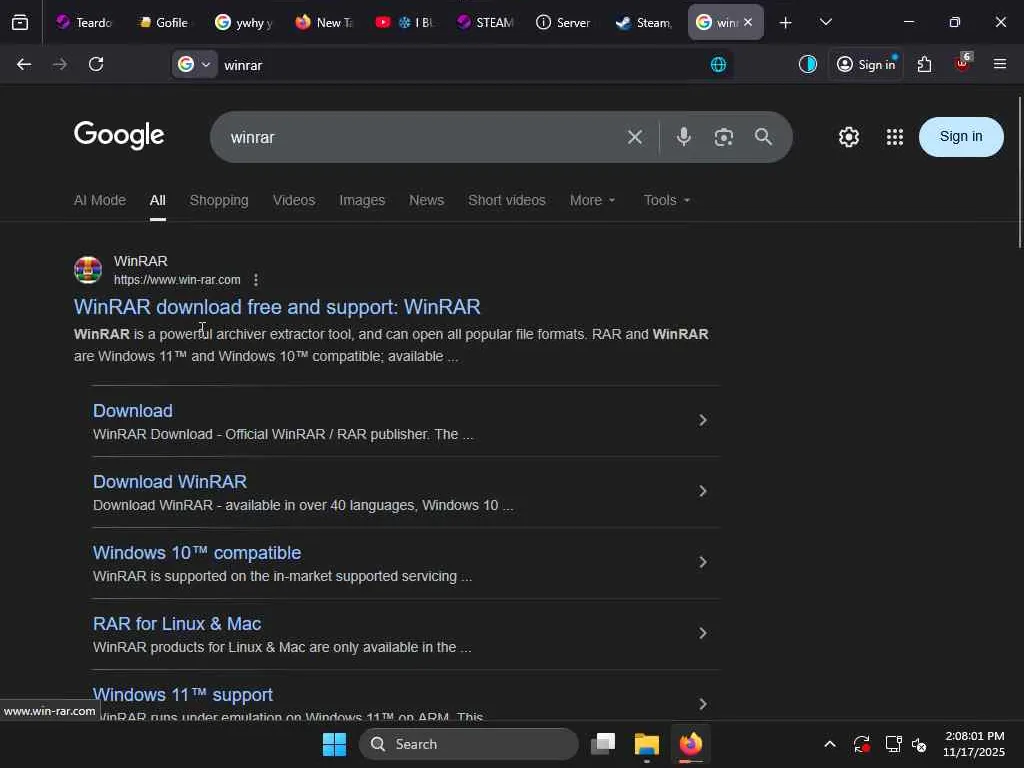Open the Windows 11 support sitelink
The image size is (1024, 768).
point(183,695)
